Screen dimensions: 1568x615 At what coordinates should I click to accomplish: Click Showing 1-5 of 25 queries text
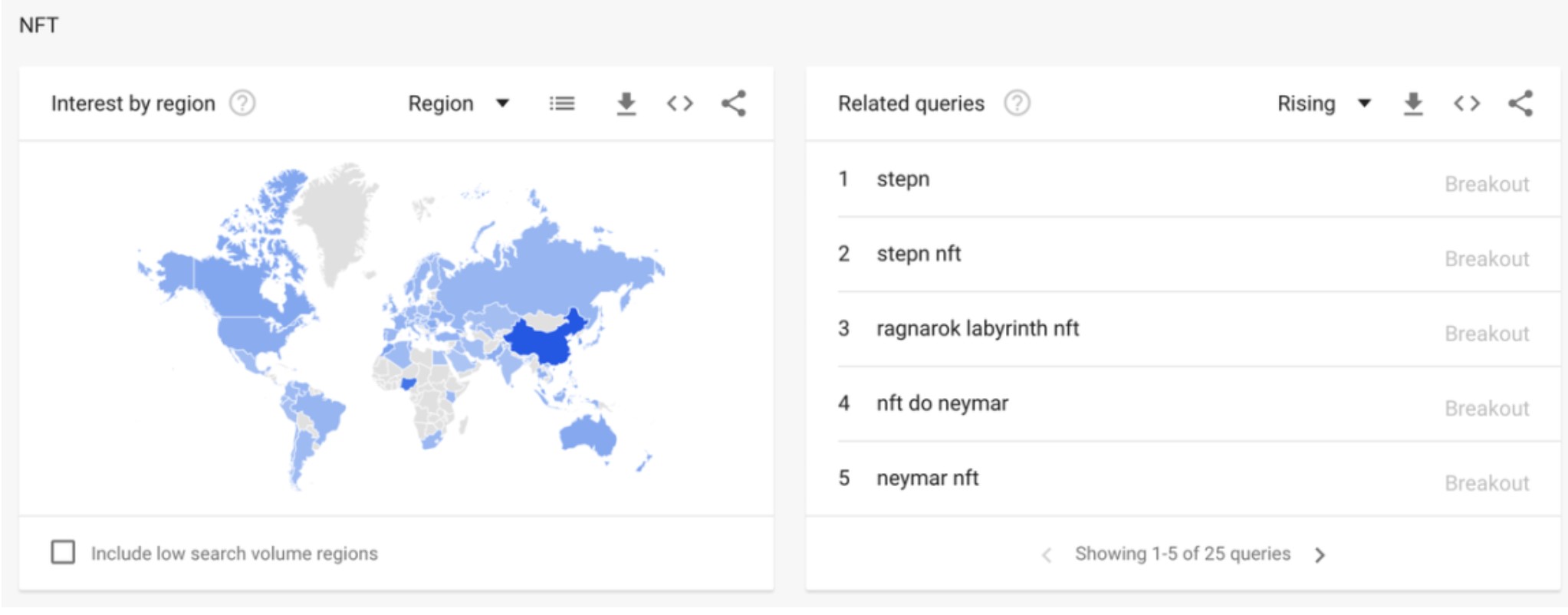coord(1182,554)
